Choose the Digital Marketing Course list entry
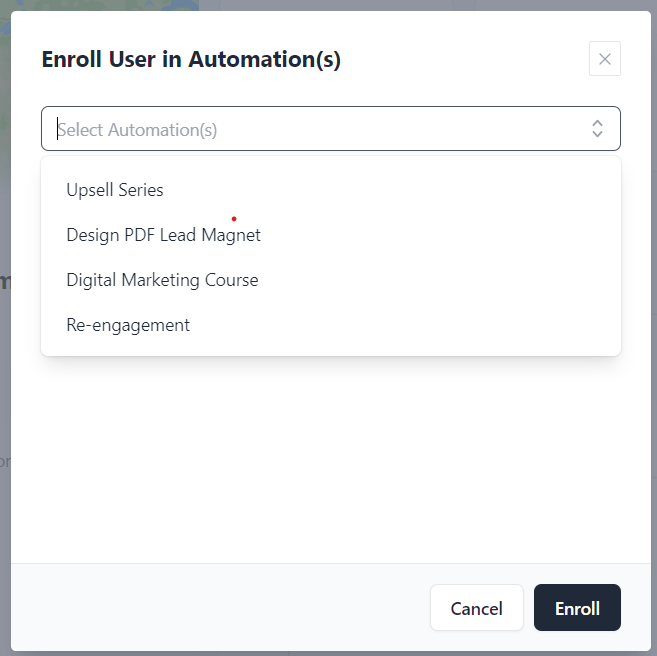The height and width of the screenshot is (656, 657). point(162,280)
